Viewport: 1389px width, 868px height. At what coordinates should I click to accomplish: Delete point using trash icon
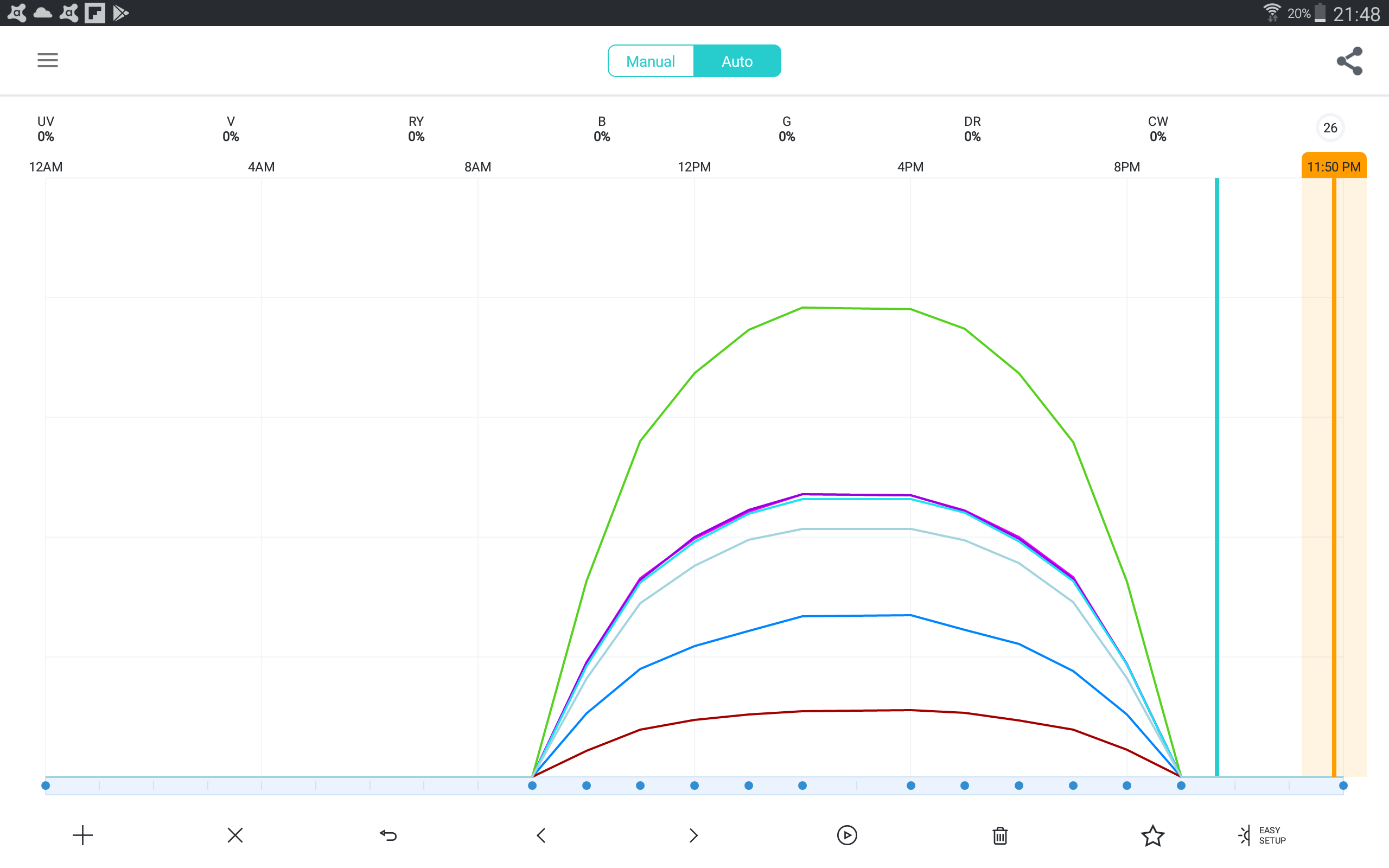(1000, 835)
